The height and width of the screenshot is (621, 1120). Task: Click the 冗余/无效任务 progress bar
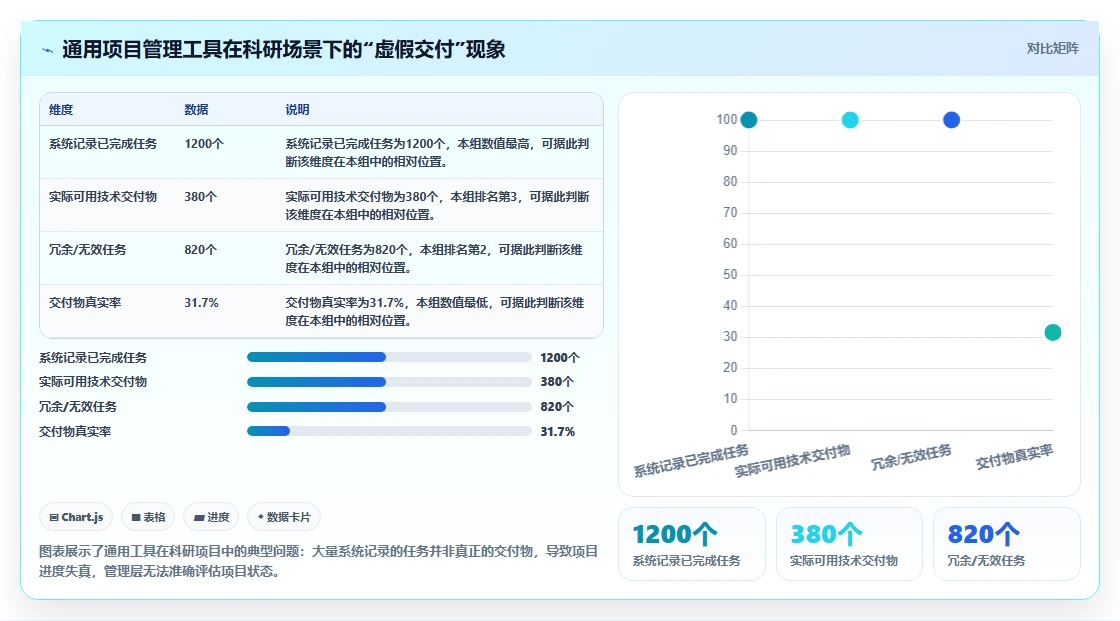389,407
